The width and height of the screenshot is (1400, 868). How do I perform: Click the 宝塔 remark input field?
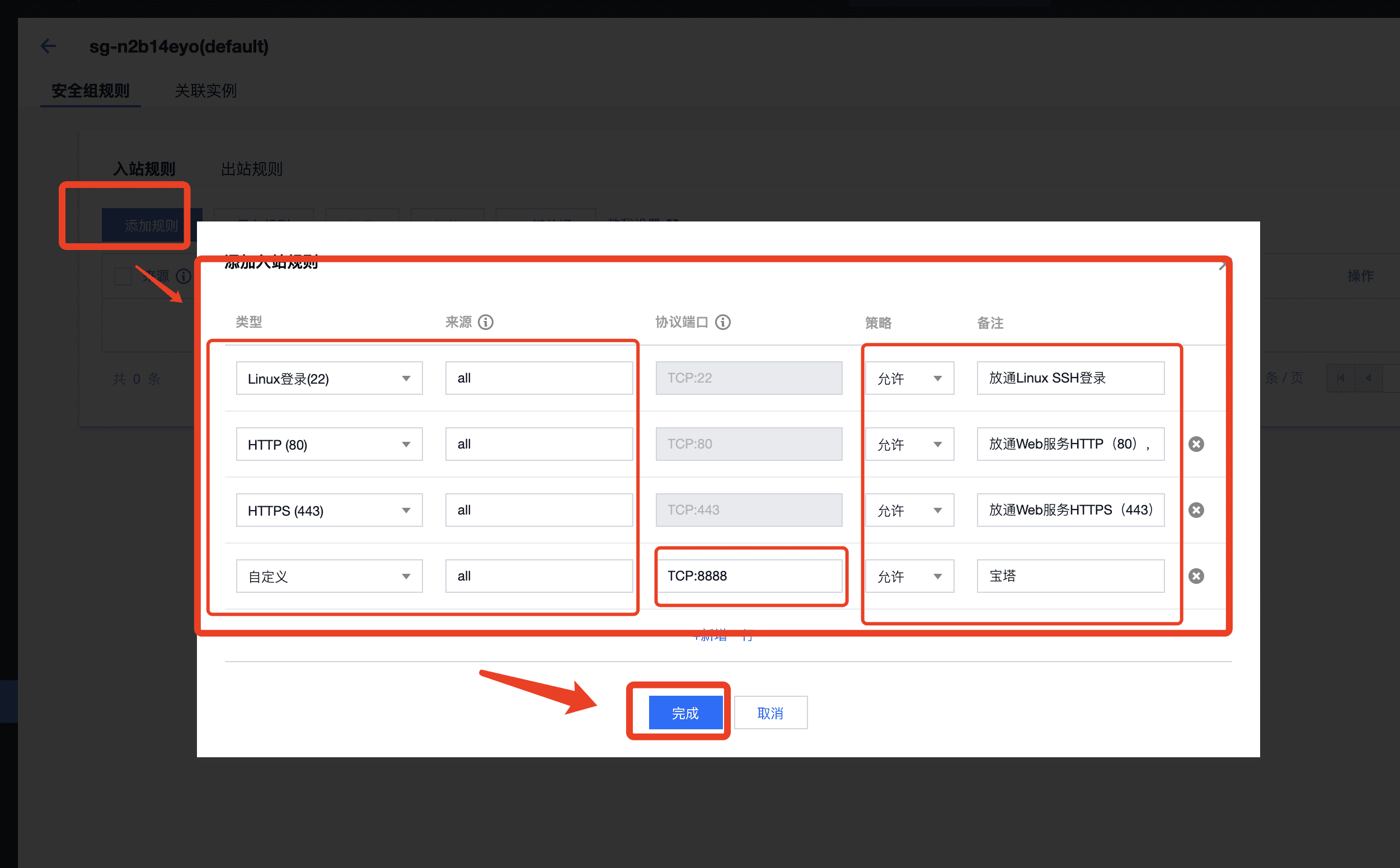(1070, 576)
